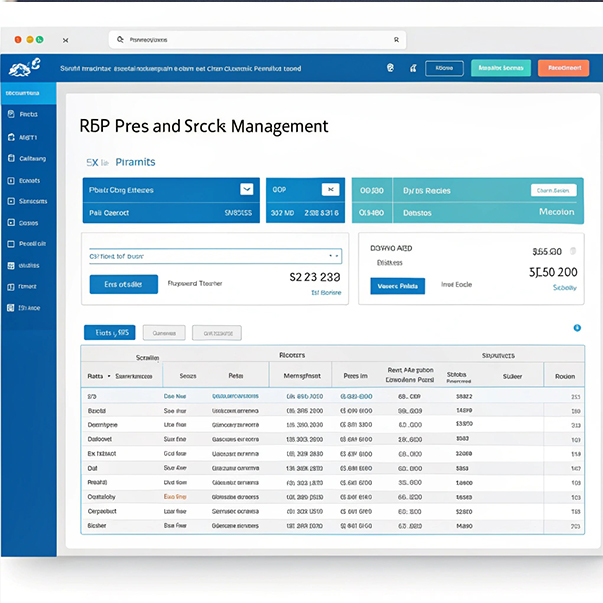The width and height of the screenshot is (603, 603).
Task: Select the highlighted top item in the left sidebar
Action: click(x=28, y=92)
